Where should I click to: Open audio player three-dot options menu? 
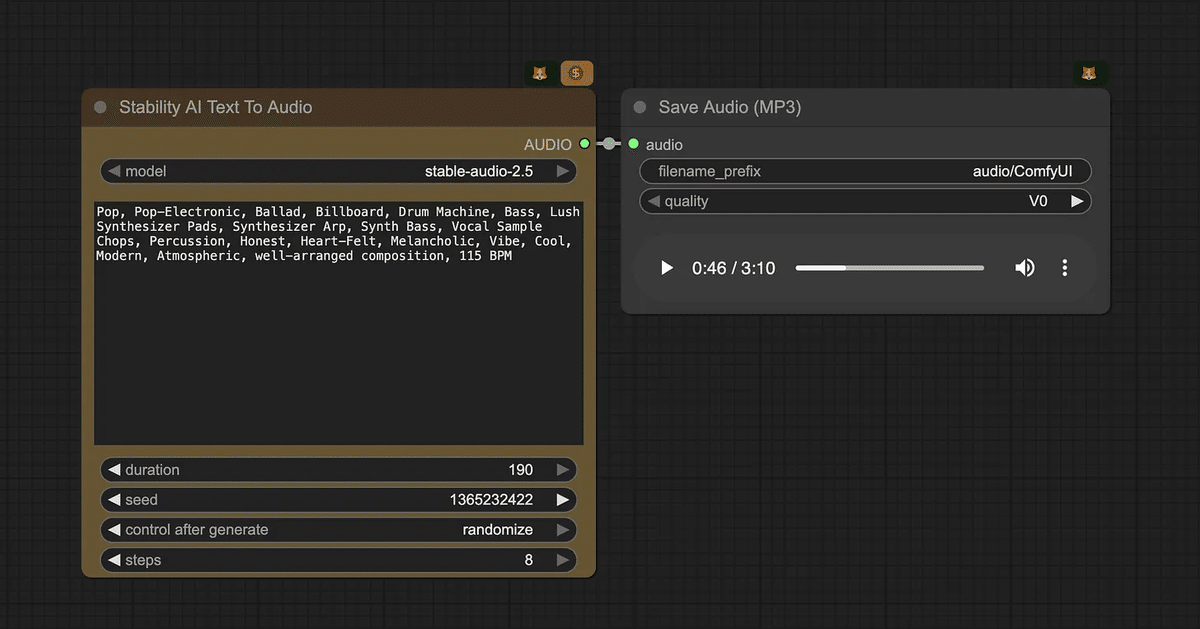coord(1065,268)
